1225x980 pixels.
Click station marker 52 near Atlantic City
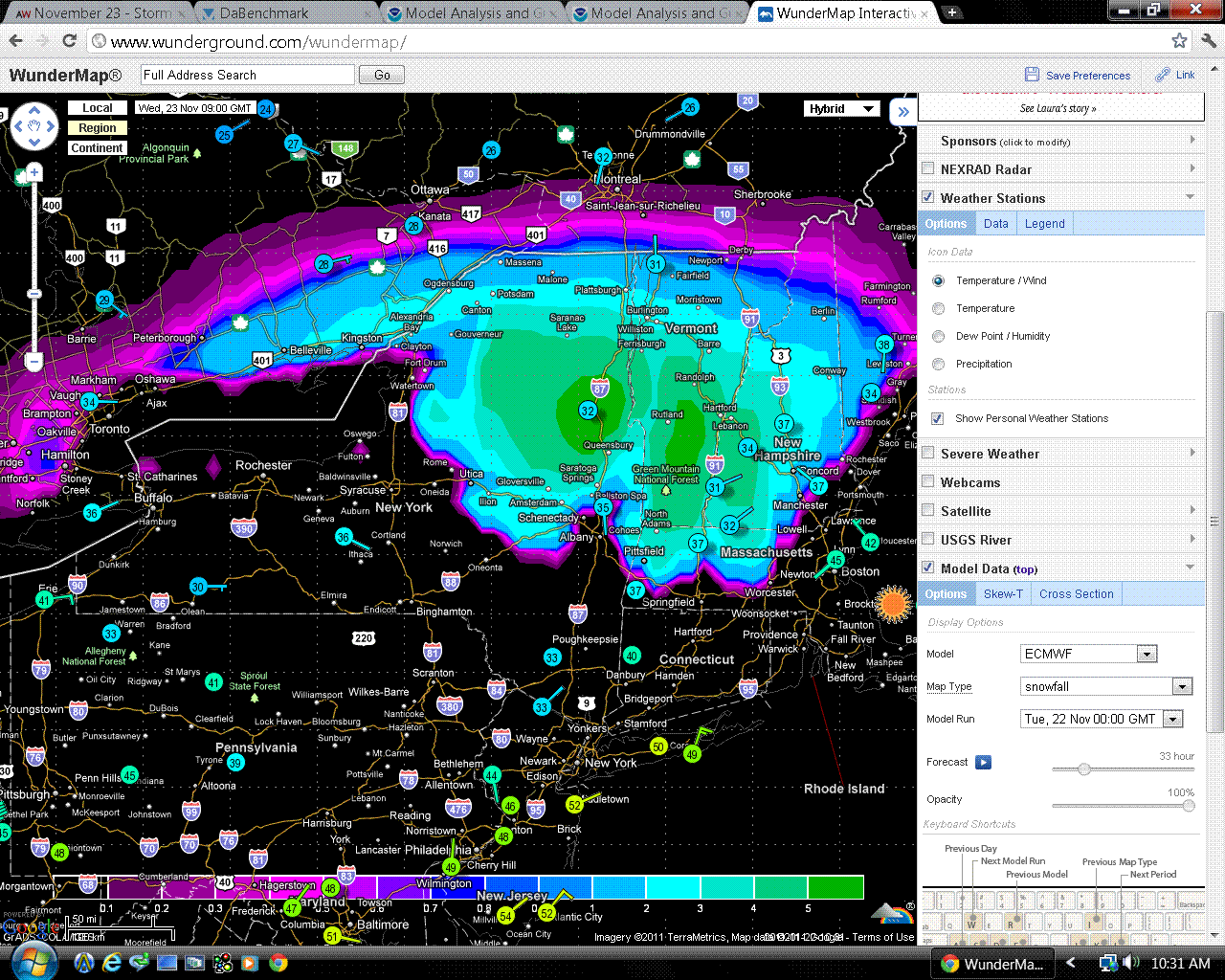[546, 913]
